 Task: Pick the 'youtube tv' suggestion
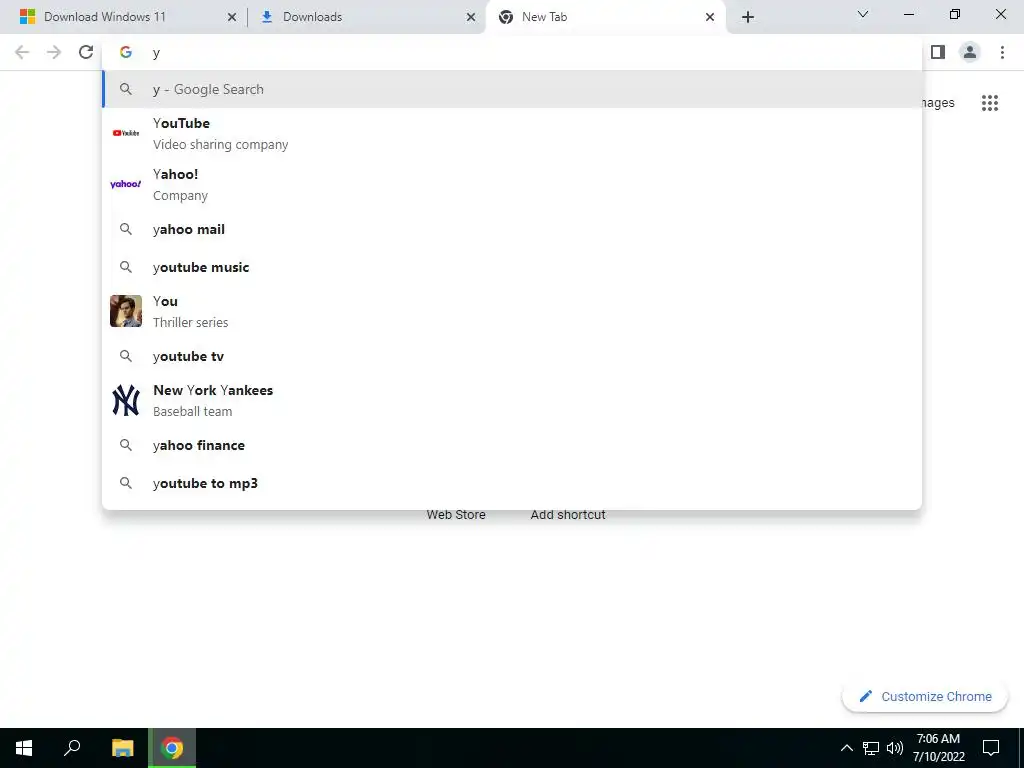pyautogui.click(x=512, y=356)
